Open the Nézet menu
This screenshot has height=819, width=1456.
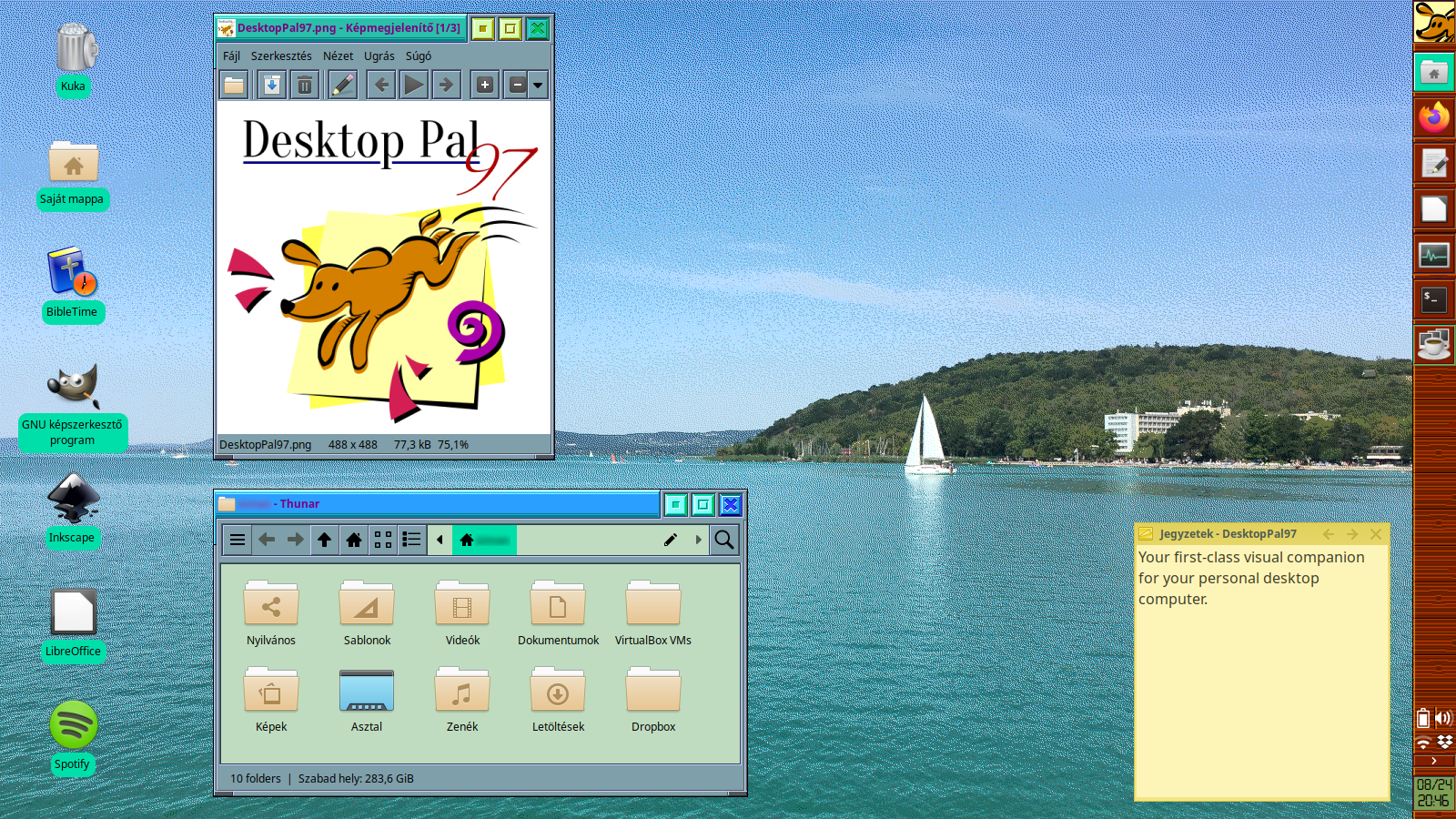338,56
